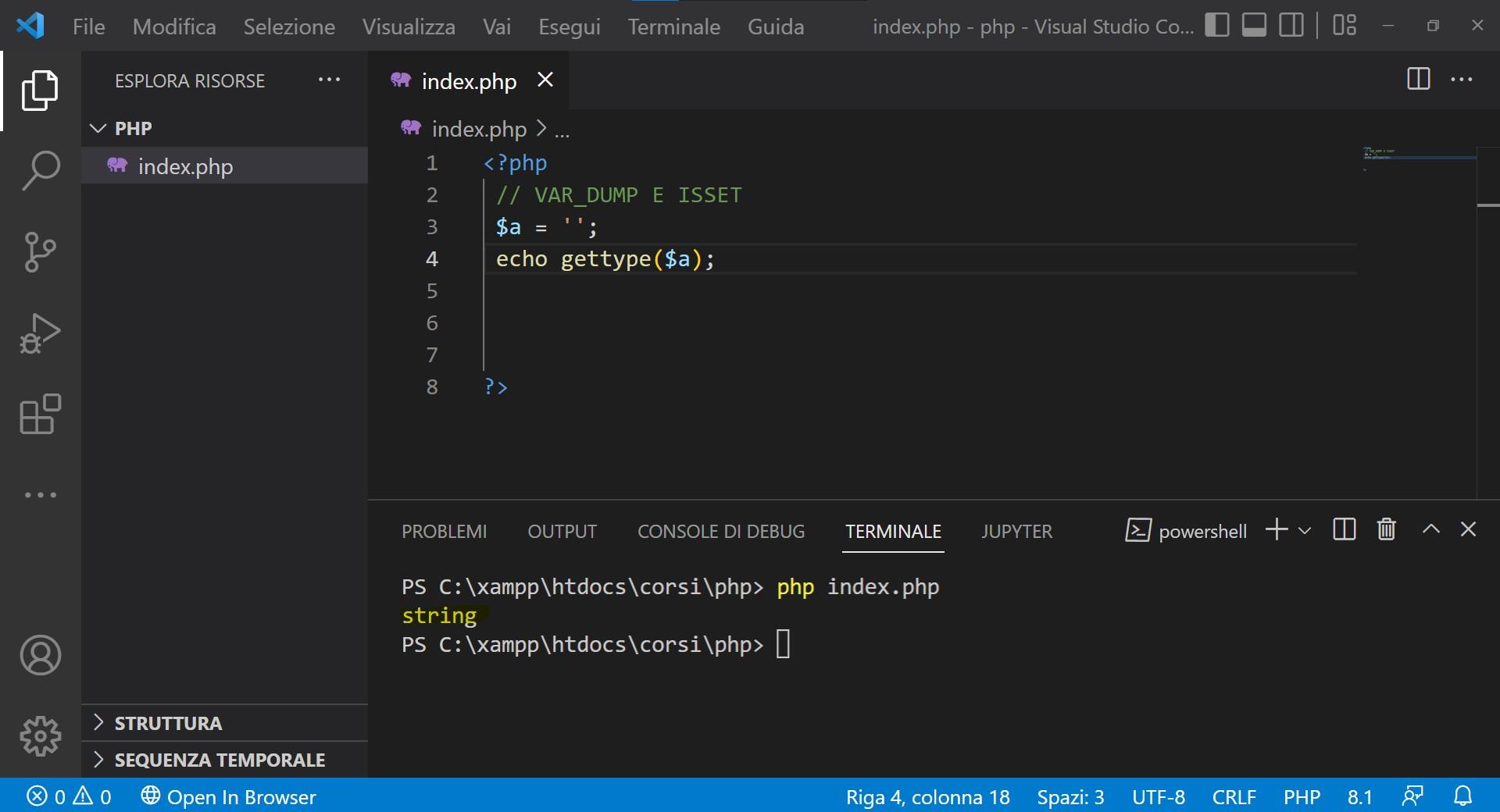Viewport: 1500px width, 812px height.
Task: Click Open In Browser status item
Action: [228, 796]
